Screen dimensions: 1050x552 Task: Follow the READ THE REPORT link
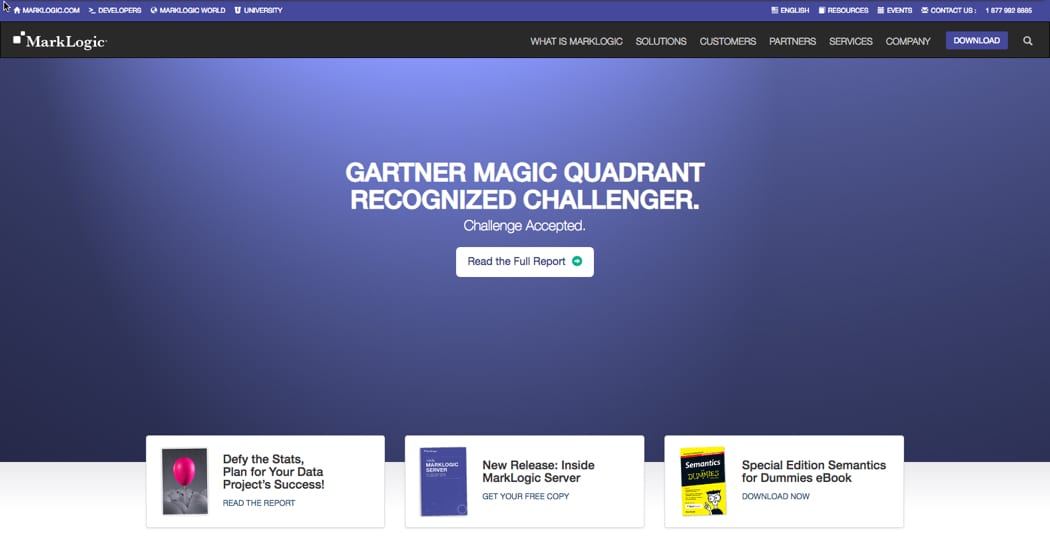tap(258, 503)
